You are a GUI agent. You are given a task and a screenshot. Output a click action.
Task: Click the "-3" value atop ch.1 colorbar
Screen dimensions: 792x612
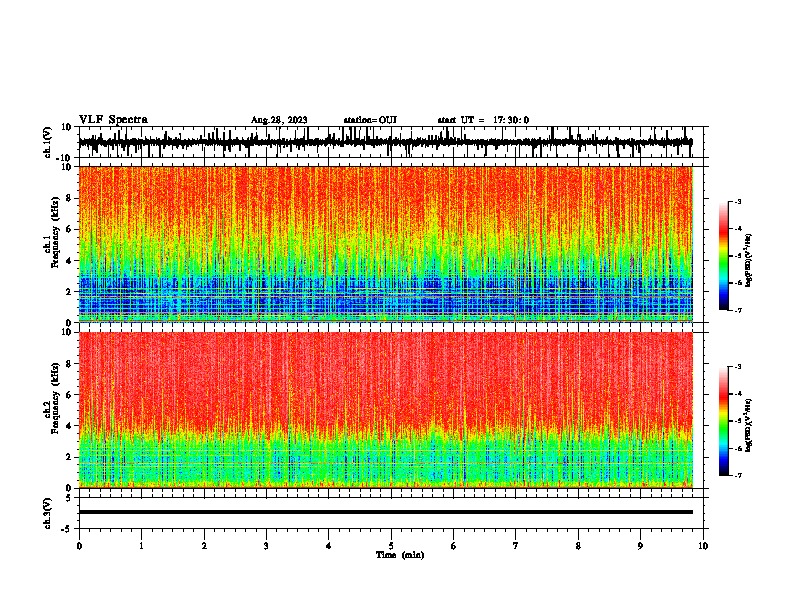[737, 201]
